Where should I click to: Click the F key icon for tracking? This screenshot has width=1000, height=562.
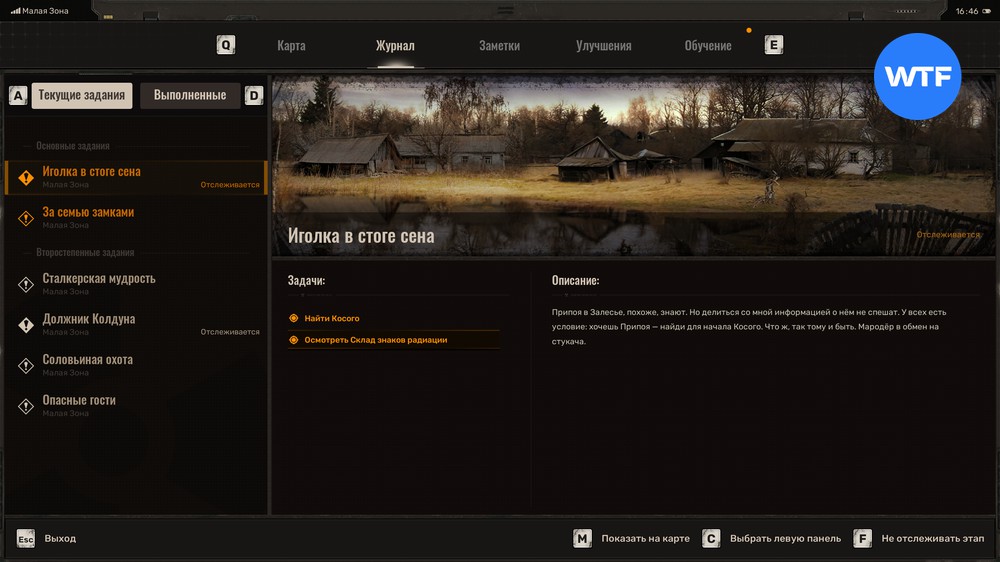(x=862, y=539)
